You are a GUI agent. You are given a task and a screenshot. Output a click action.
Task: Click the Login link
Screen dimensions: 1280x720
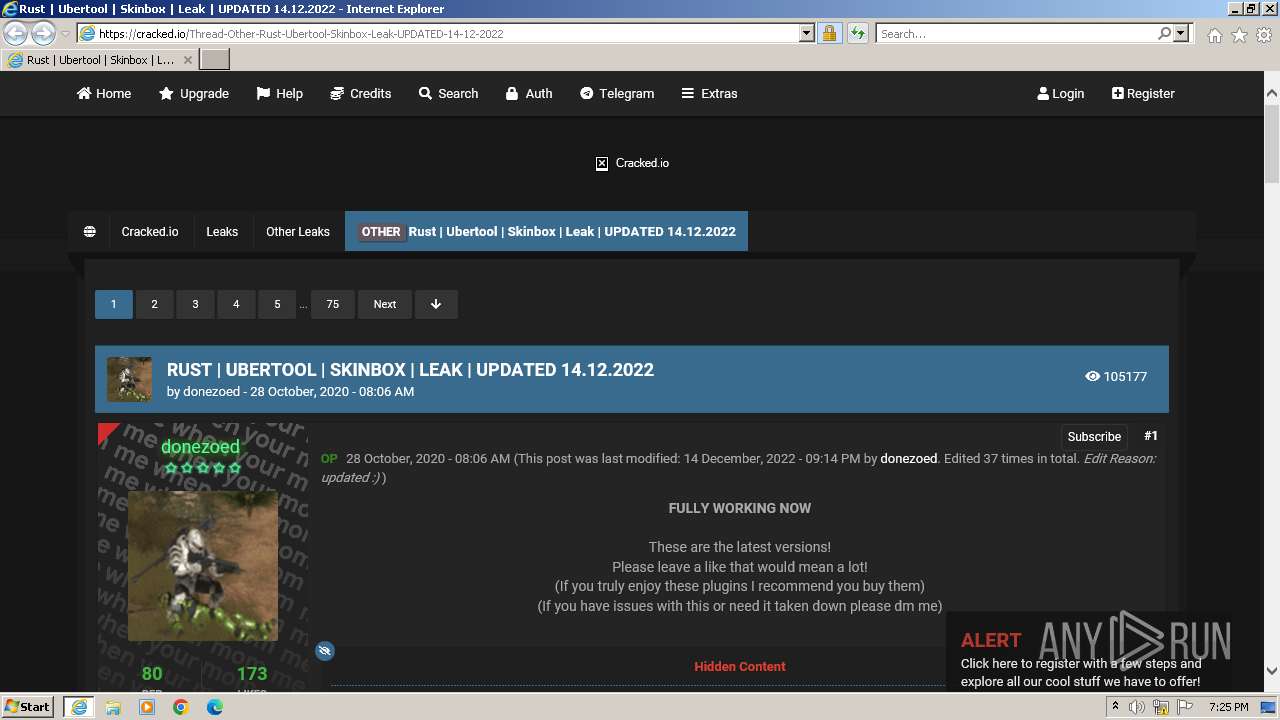(x=1061, y=93)
